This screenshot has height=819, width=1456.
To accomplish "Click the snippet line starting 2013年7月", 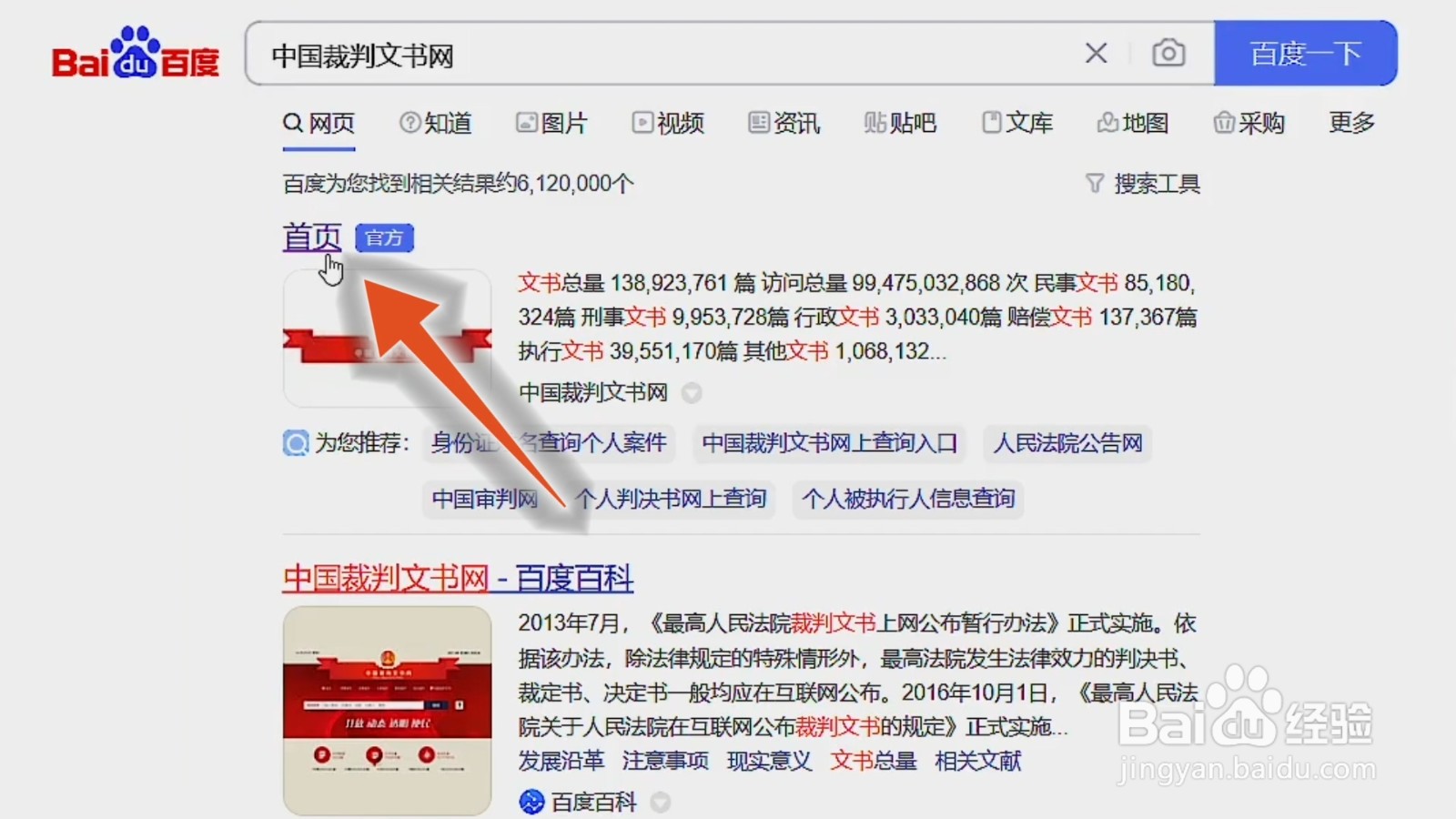I will point(857,623).
